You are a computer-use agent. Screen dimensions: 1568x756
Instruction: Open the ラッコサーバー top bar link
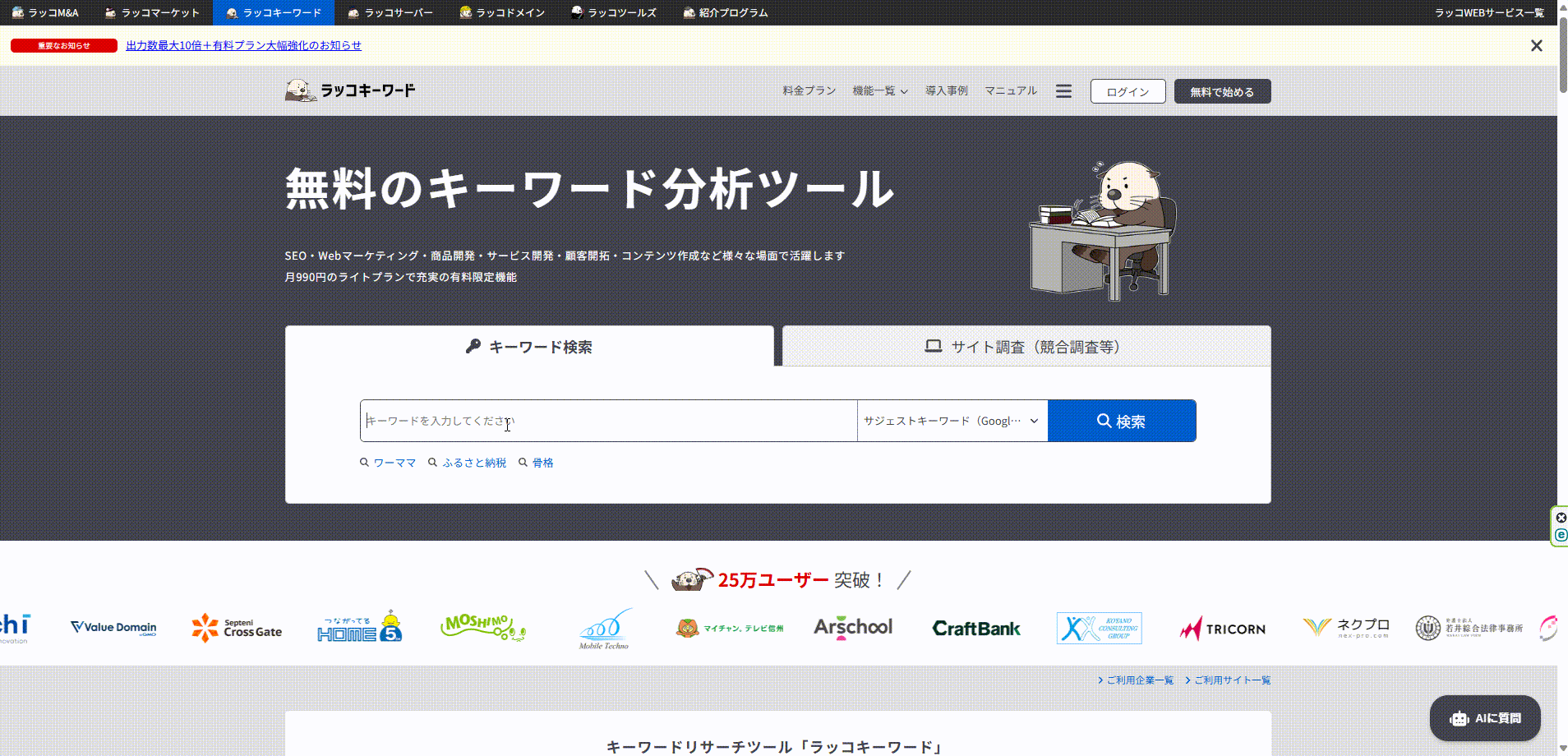(390, 12)
